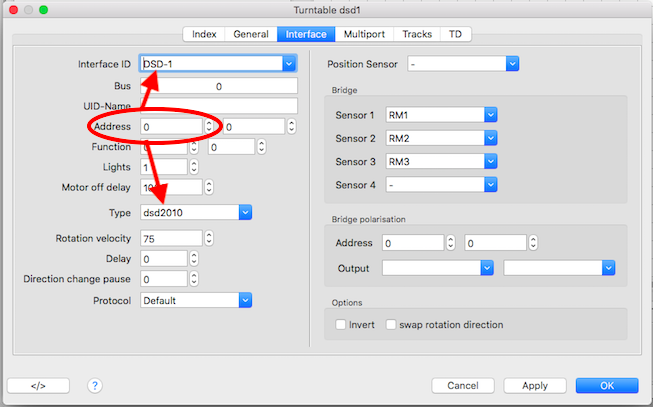Image resolution: width=653 pixels, height=407 pixels.
Task: Click the Delay stepper arrows
Action: click(193, 259)
